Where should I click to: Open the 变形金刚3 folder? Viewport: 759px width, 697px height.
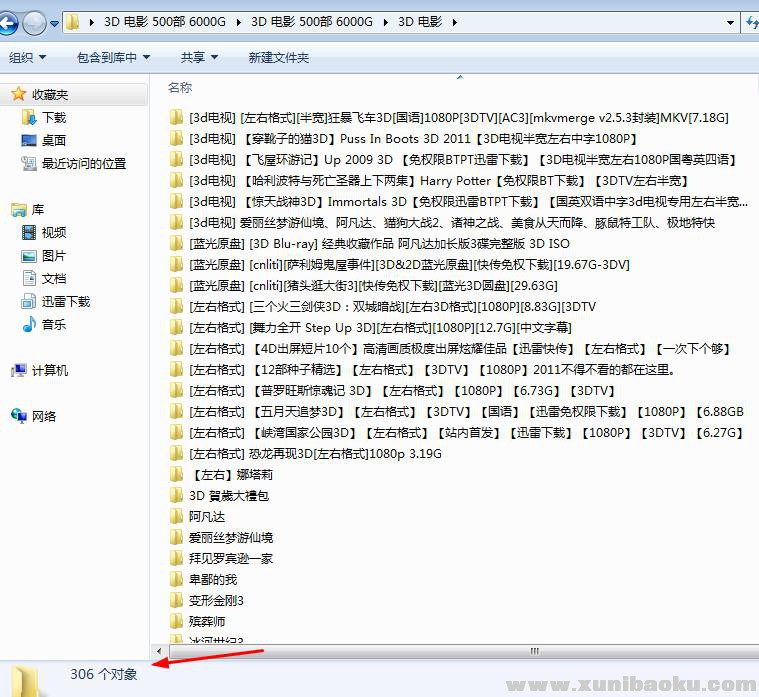click(216, 600)
